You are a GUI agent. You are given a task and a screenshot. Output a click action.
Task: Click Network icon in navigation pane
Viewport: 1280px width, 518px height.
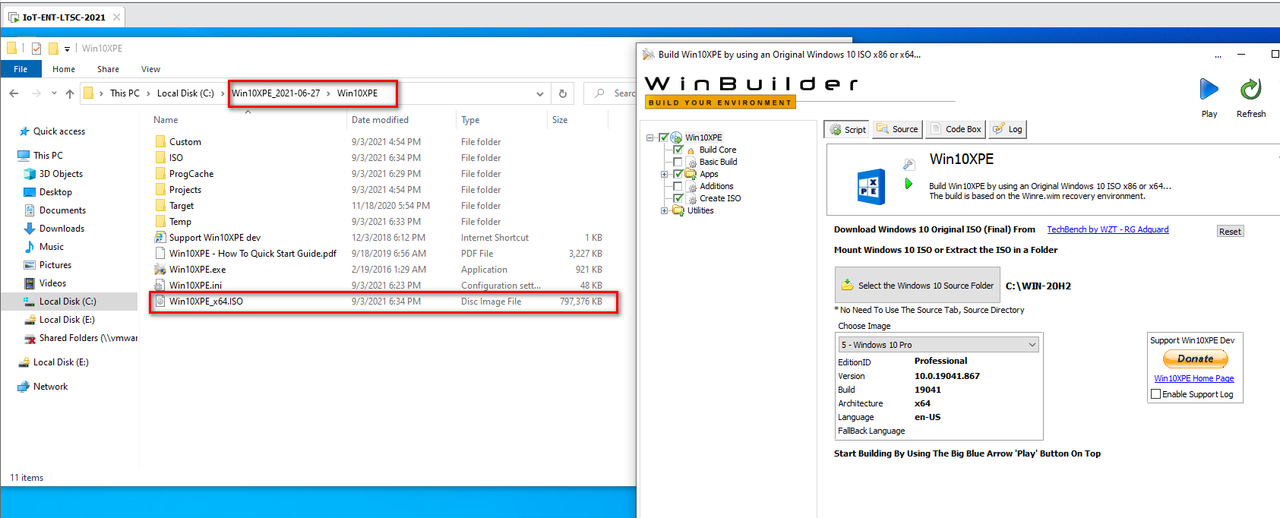24,386
